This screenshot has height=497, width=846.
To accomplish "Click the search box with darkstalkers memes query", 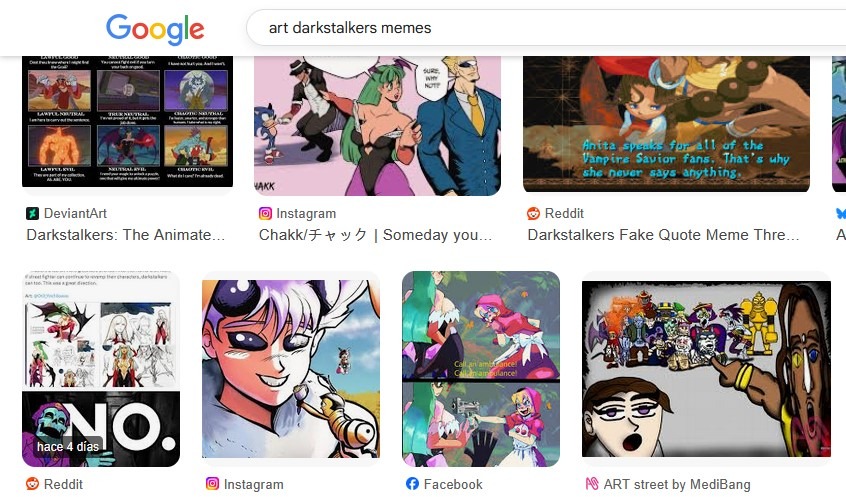I will tap(546, 28).
